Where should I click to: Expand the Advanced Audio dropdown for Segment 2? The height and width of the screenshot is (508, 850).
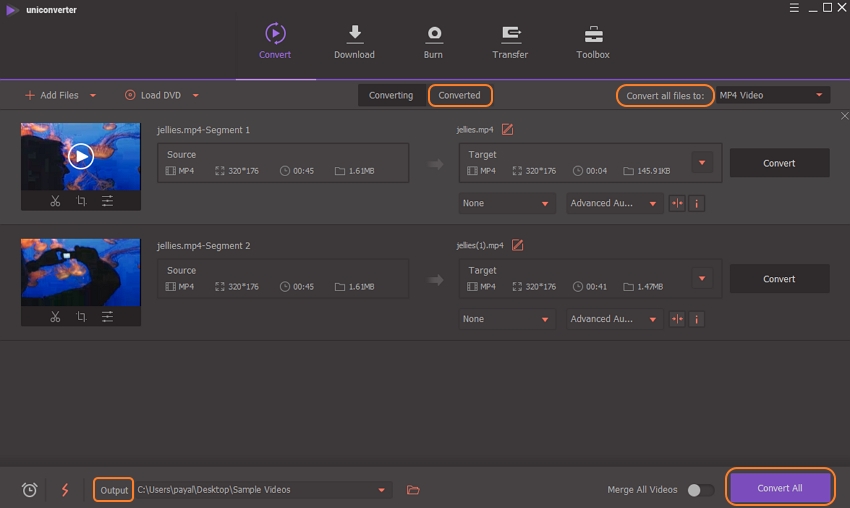[x=614, y=319]
